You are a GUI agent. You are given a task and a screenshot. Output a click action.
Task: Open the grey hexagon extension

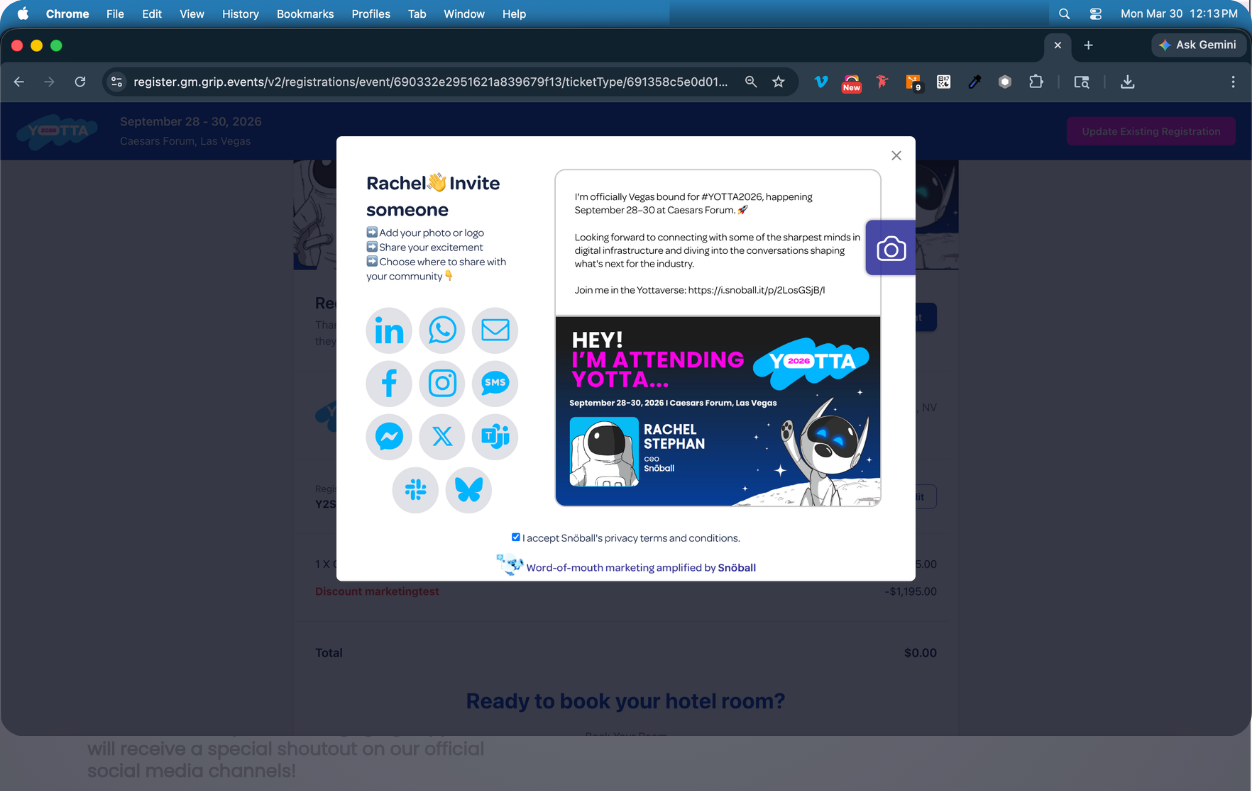pos(1005,82)
